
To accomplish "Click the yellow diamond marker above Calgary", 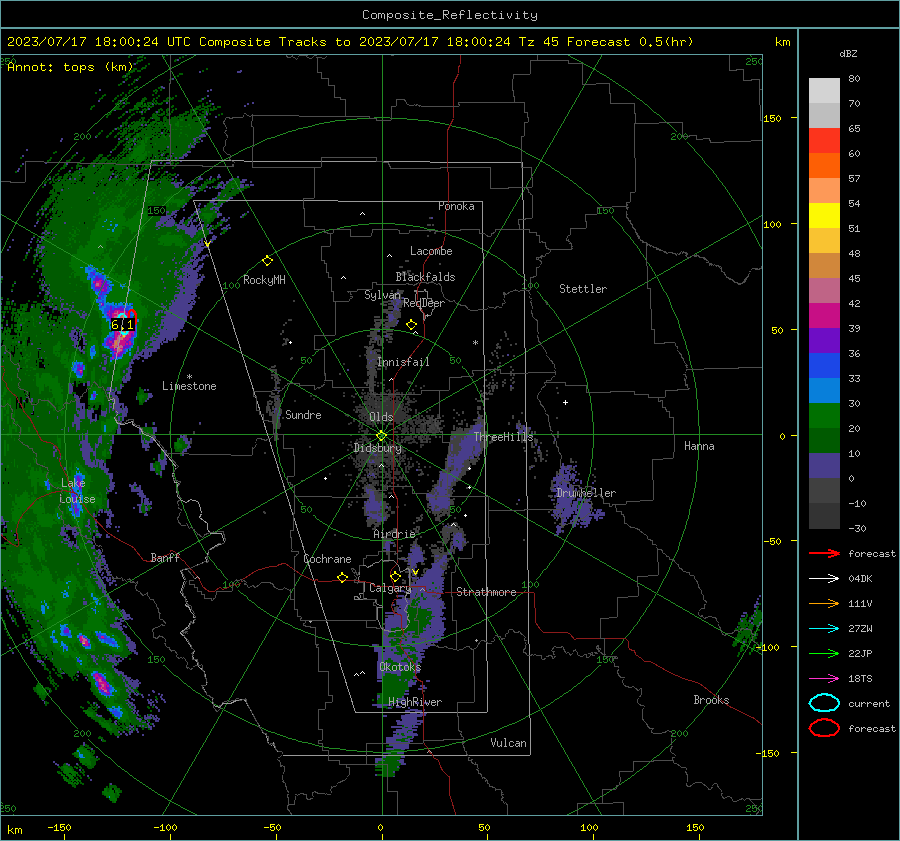I will [395, 576].
